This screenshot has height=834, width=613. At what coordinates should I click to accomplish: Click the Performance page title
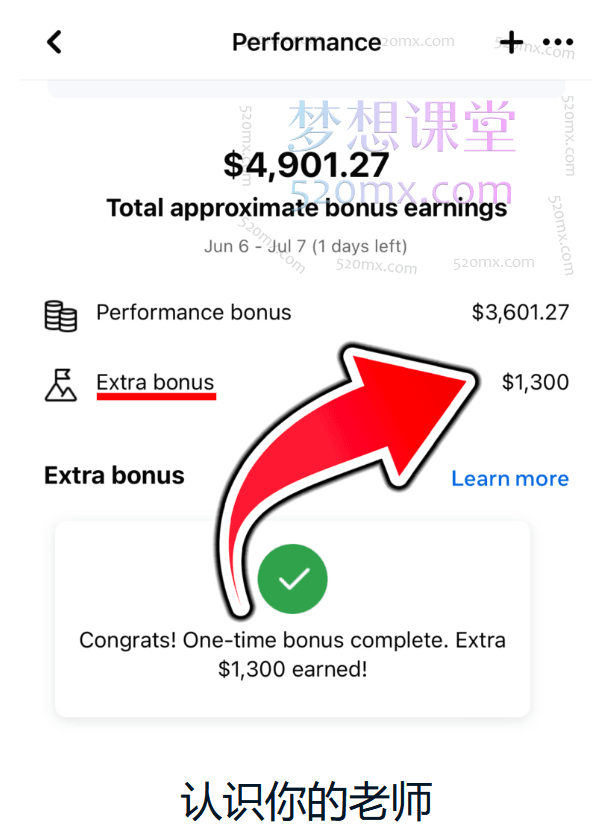306,42
